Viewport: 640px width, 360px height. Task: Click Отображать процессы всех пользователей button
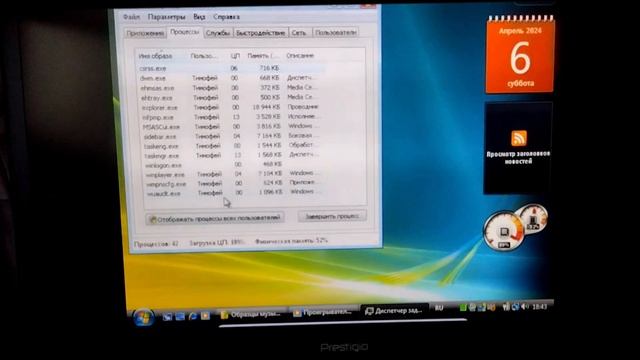[x=215, y=218]
